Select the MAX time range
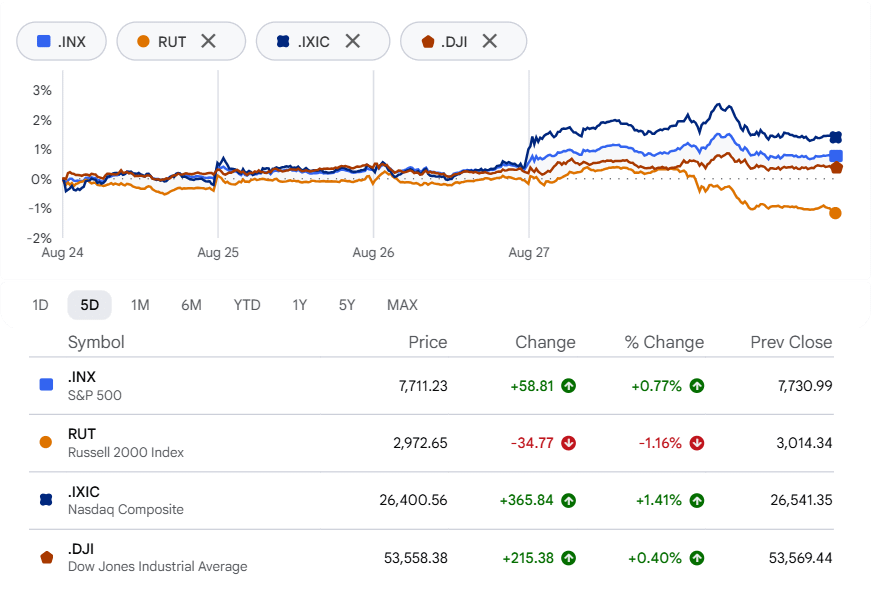 tap(402, 305)
